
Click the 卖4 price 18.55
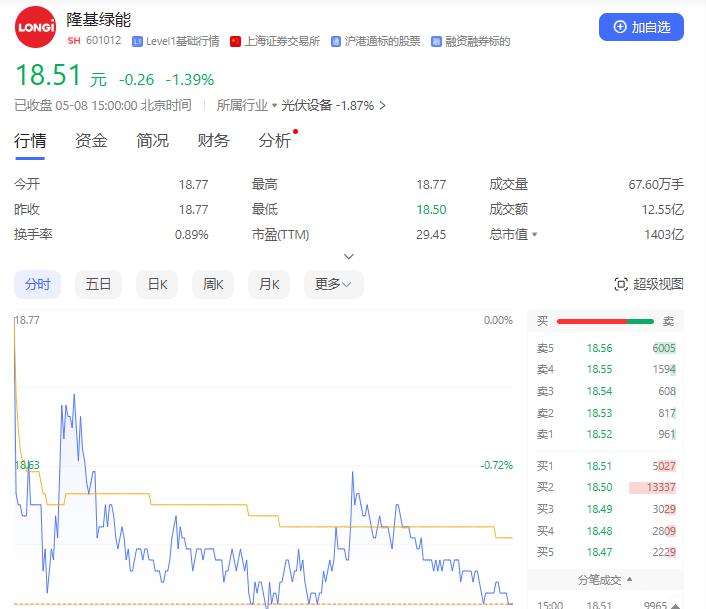coord(599,370)
